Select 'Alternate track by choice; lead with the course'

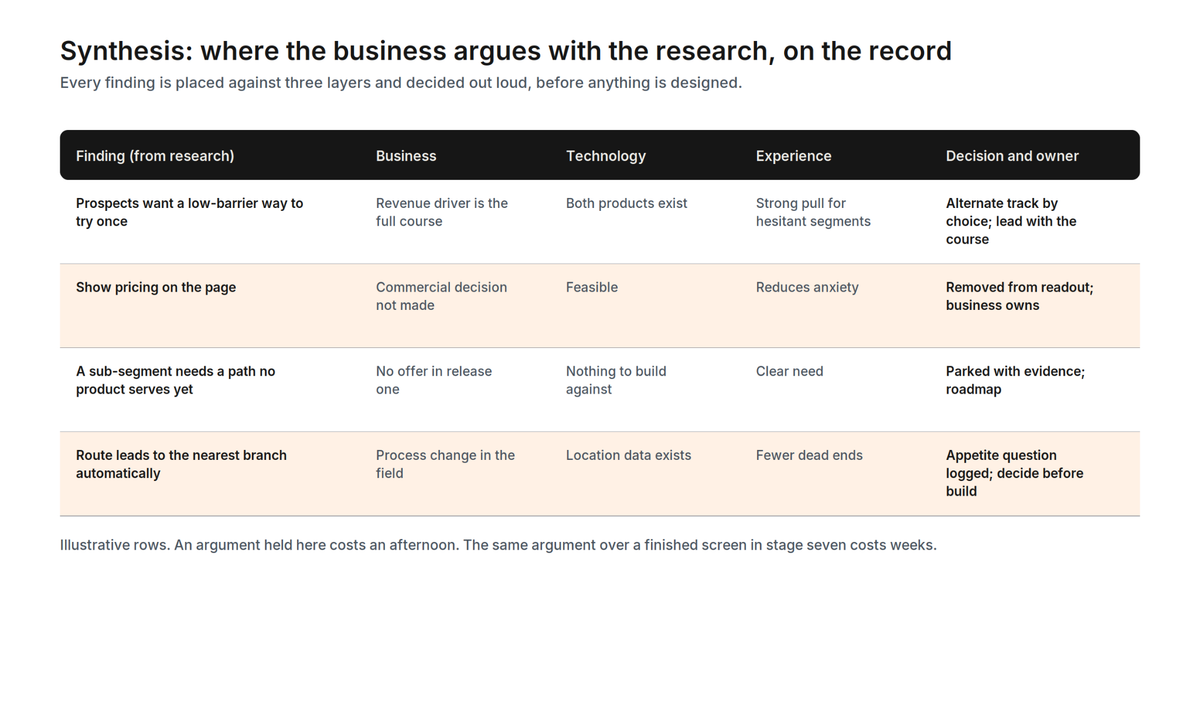(x=1011, y=221)
